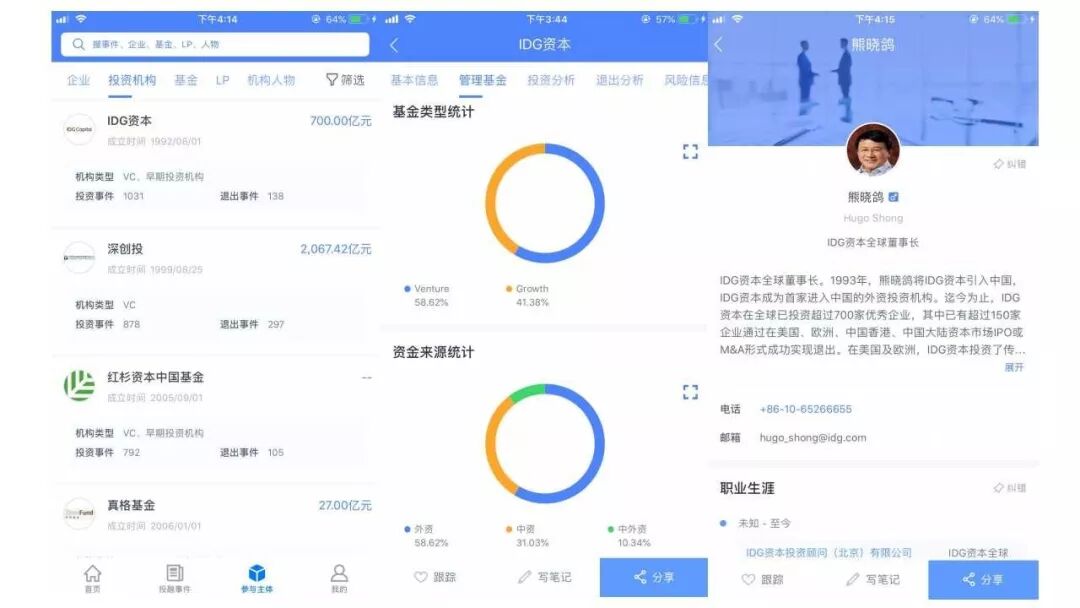Focus the search field for events and companies
The width and height of the screenshot is (1080, 608).
(x=215, y=44)
